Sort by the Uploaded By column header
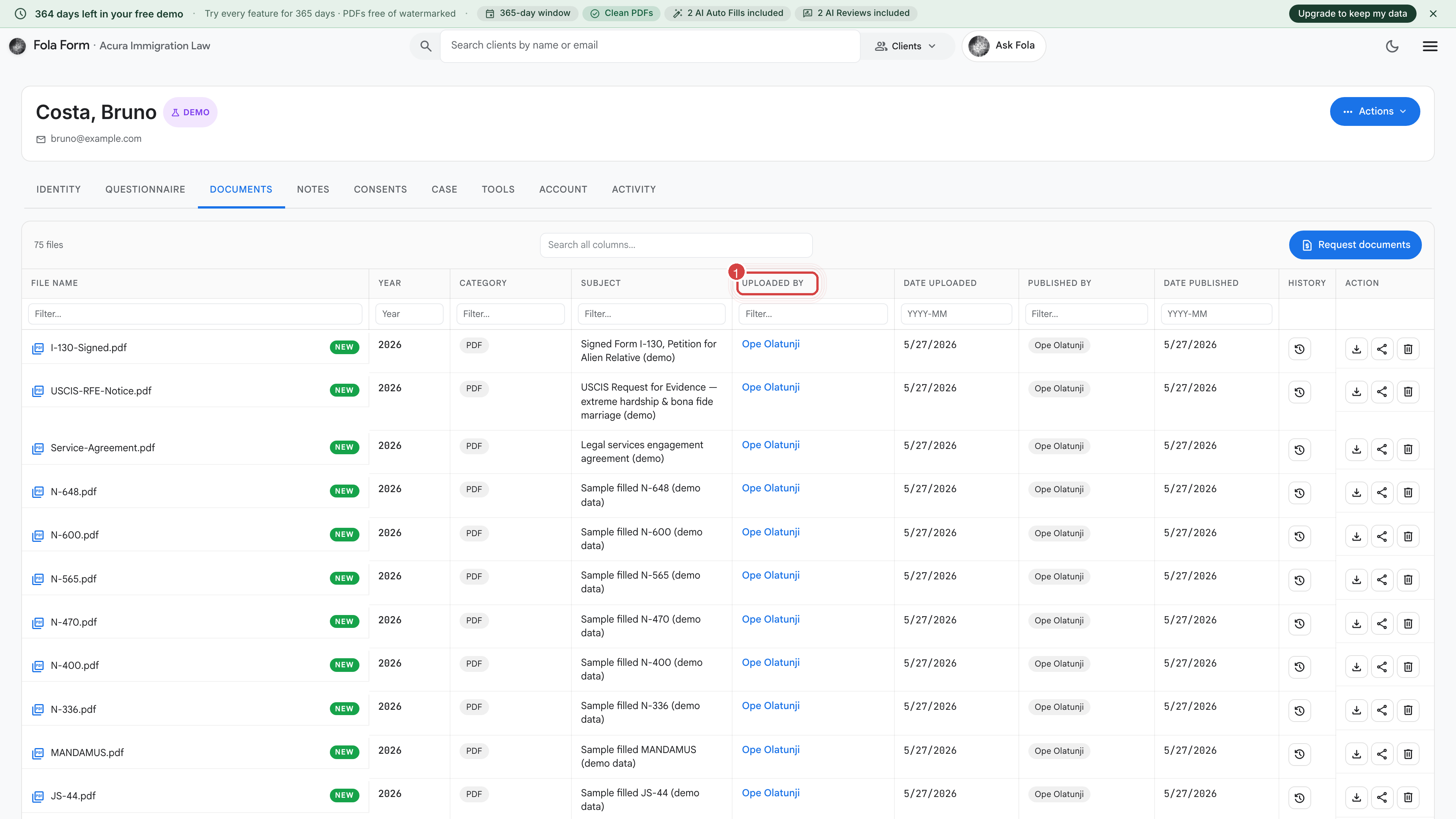This screenshot has width=1456, height=819. 772,283
